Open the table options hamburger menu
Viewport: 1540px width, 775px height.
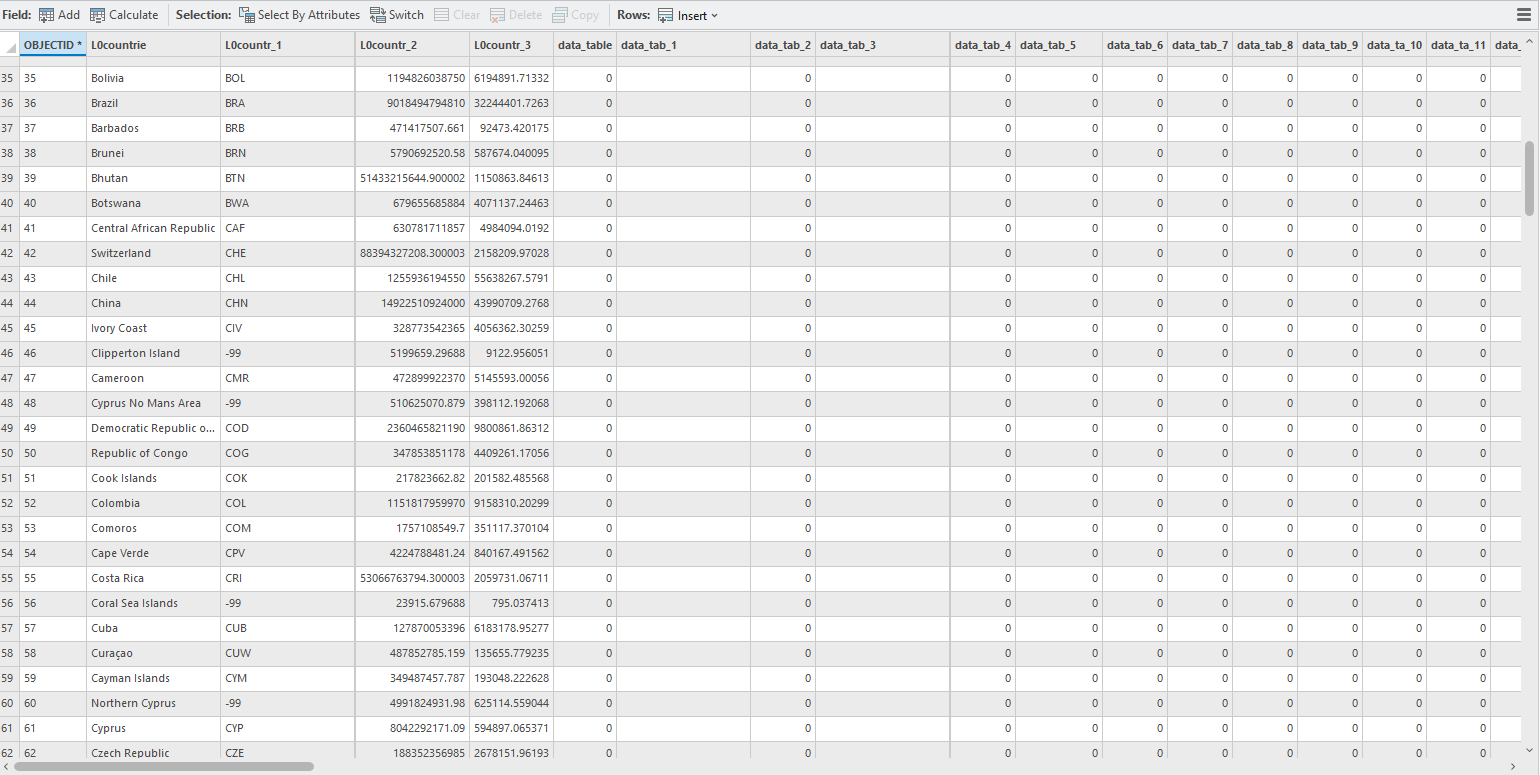pyautogui.click(x=1524, y=14)
